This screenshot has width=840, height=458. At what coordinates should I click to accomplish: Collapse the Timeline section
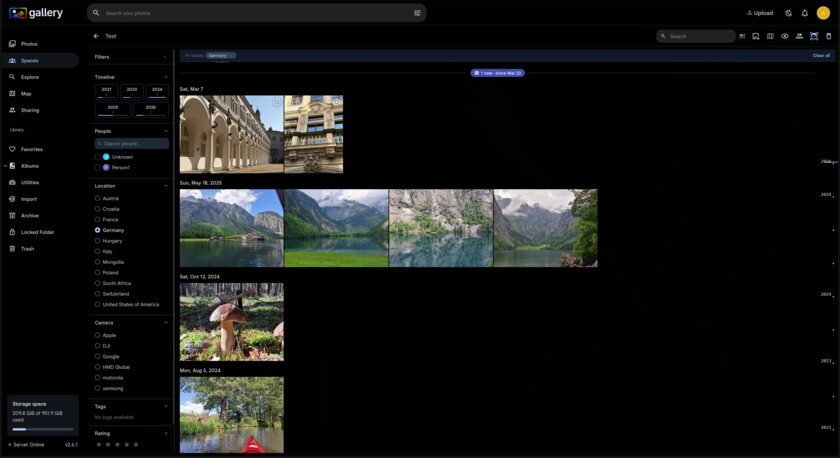(166, 77)
